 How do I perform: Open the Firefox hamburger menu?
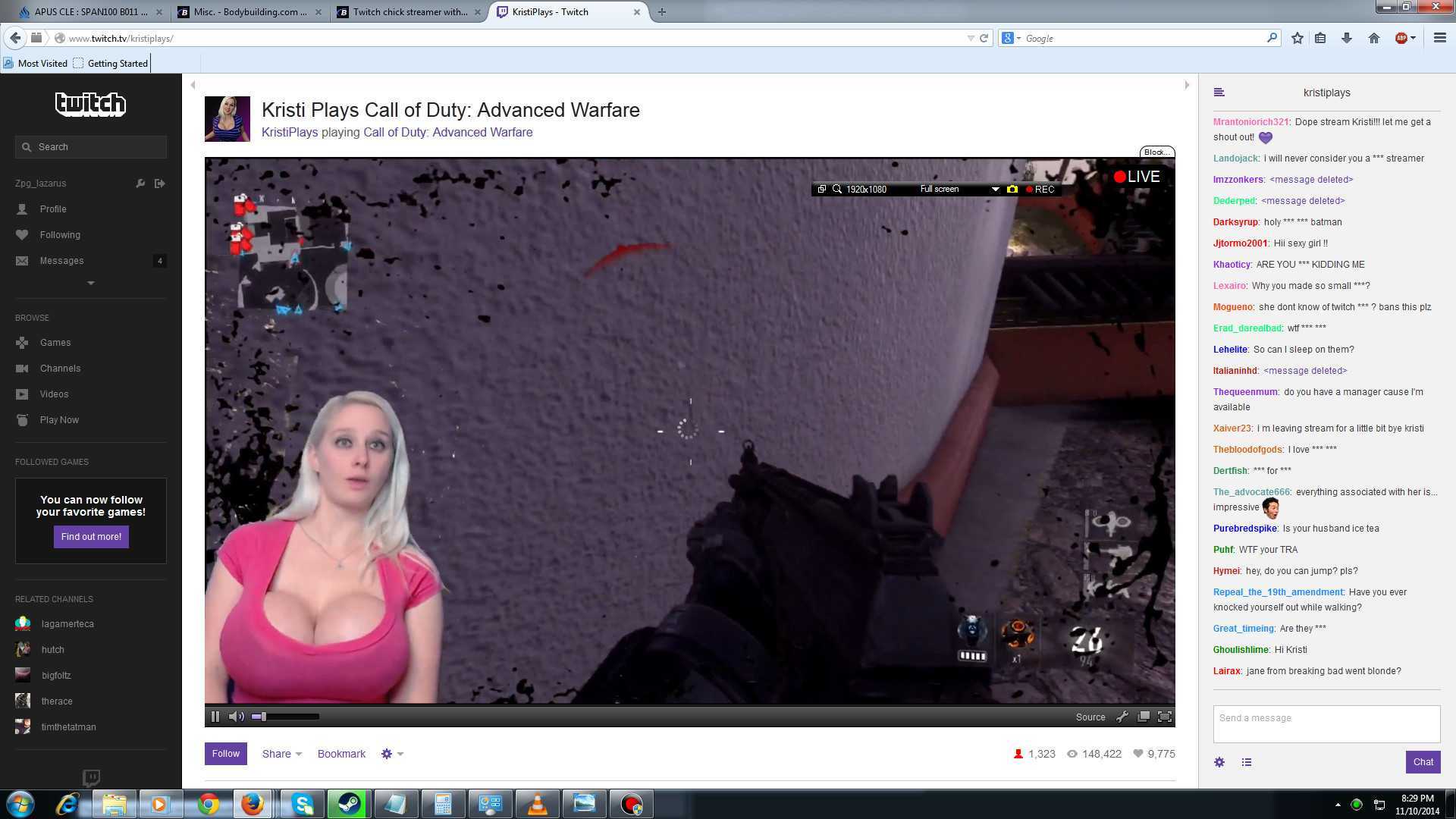(1439, 38)
